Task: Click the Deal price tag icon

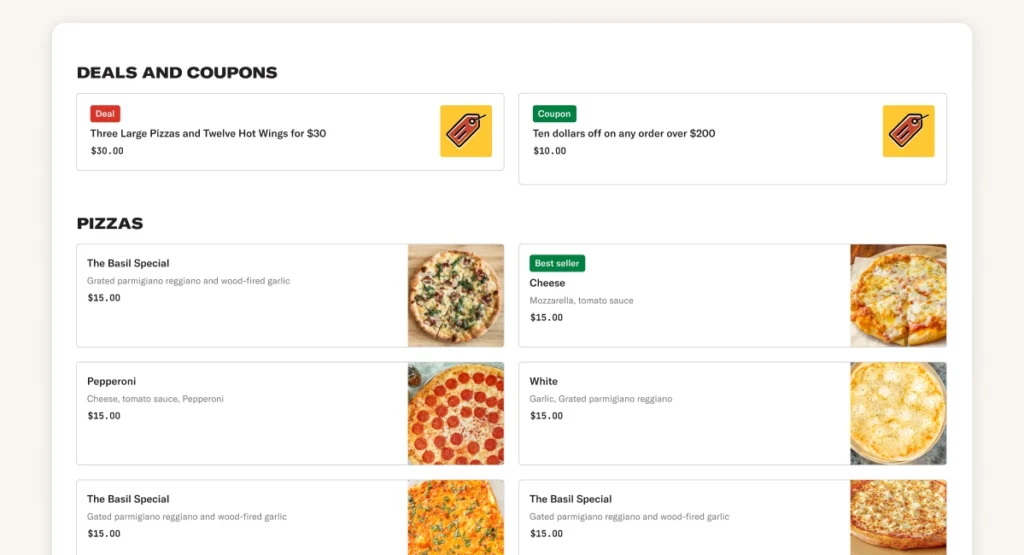Action: (466, 131)
